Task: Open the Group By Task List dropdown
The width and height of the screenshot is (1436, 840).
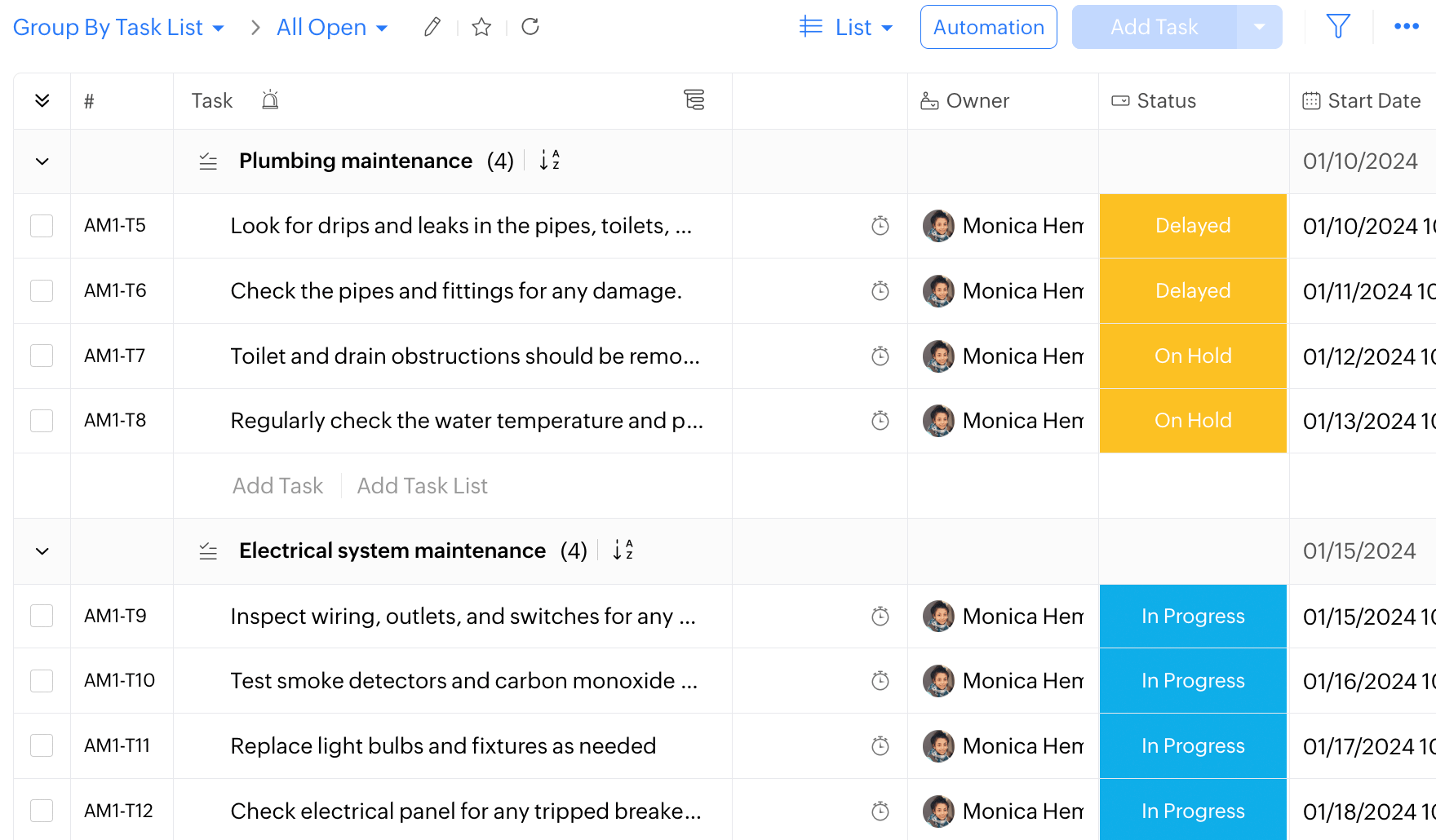Action: [x=118, y=28]
